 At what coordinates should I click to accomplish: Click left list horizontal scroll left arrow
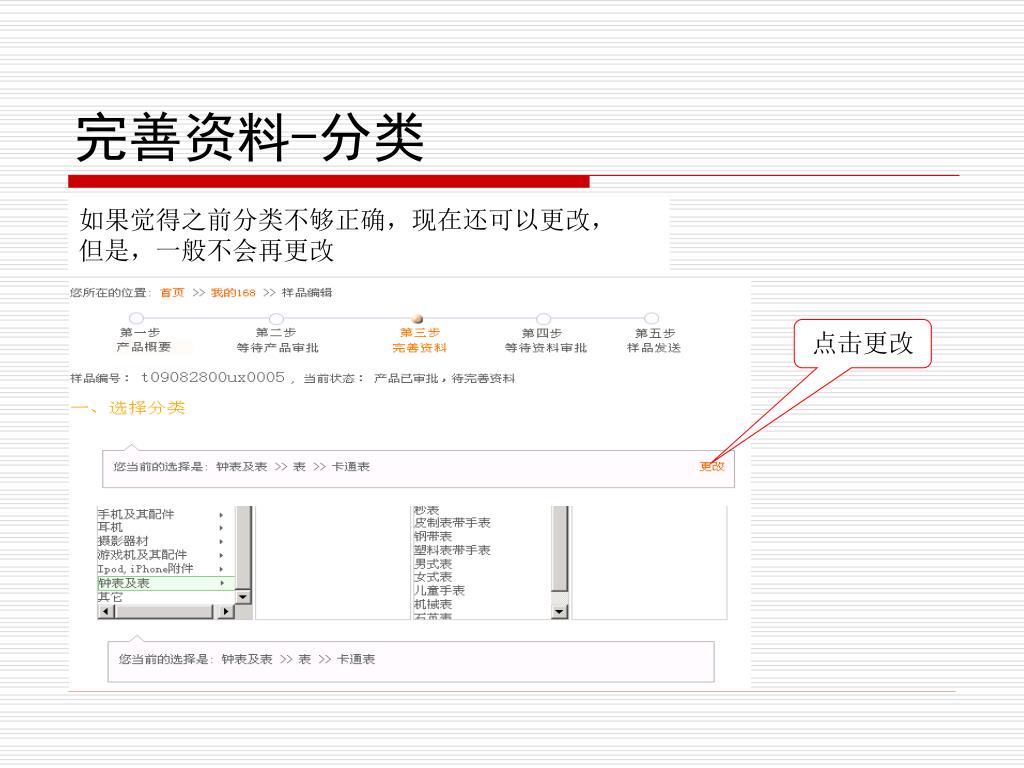105,611
